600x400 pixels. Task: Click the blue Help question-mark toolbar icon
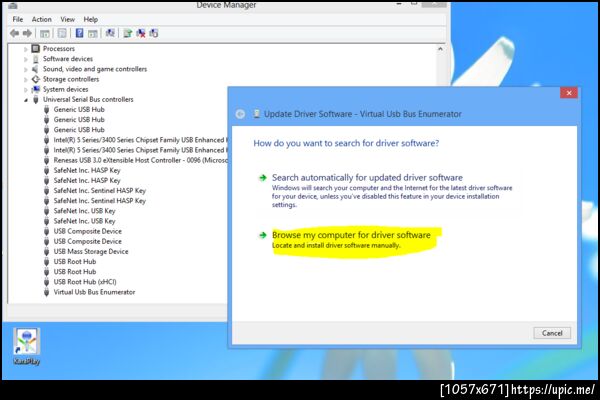pos(80,33)
